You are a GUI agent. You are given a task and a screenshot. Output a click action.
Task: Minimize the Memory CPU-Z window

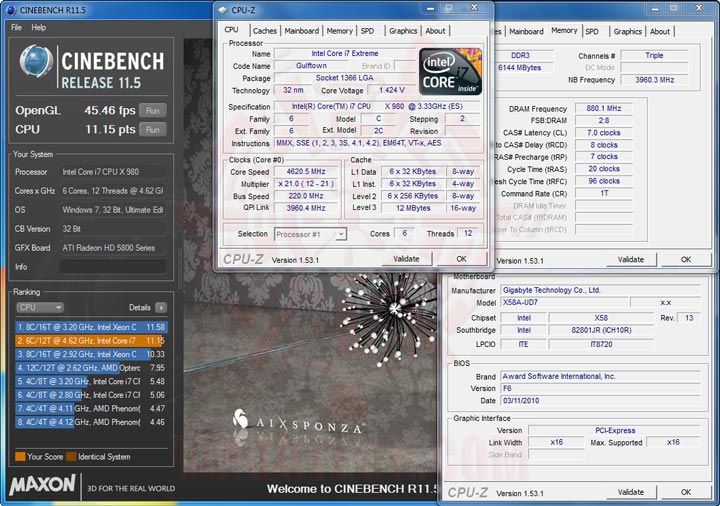(655, 9)
